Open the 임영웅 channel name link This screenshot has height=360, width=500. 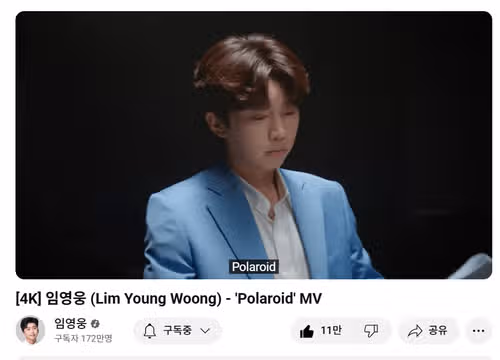tap(70, 323)
